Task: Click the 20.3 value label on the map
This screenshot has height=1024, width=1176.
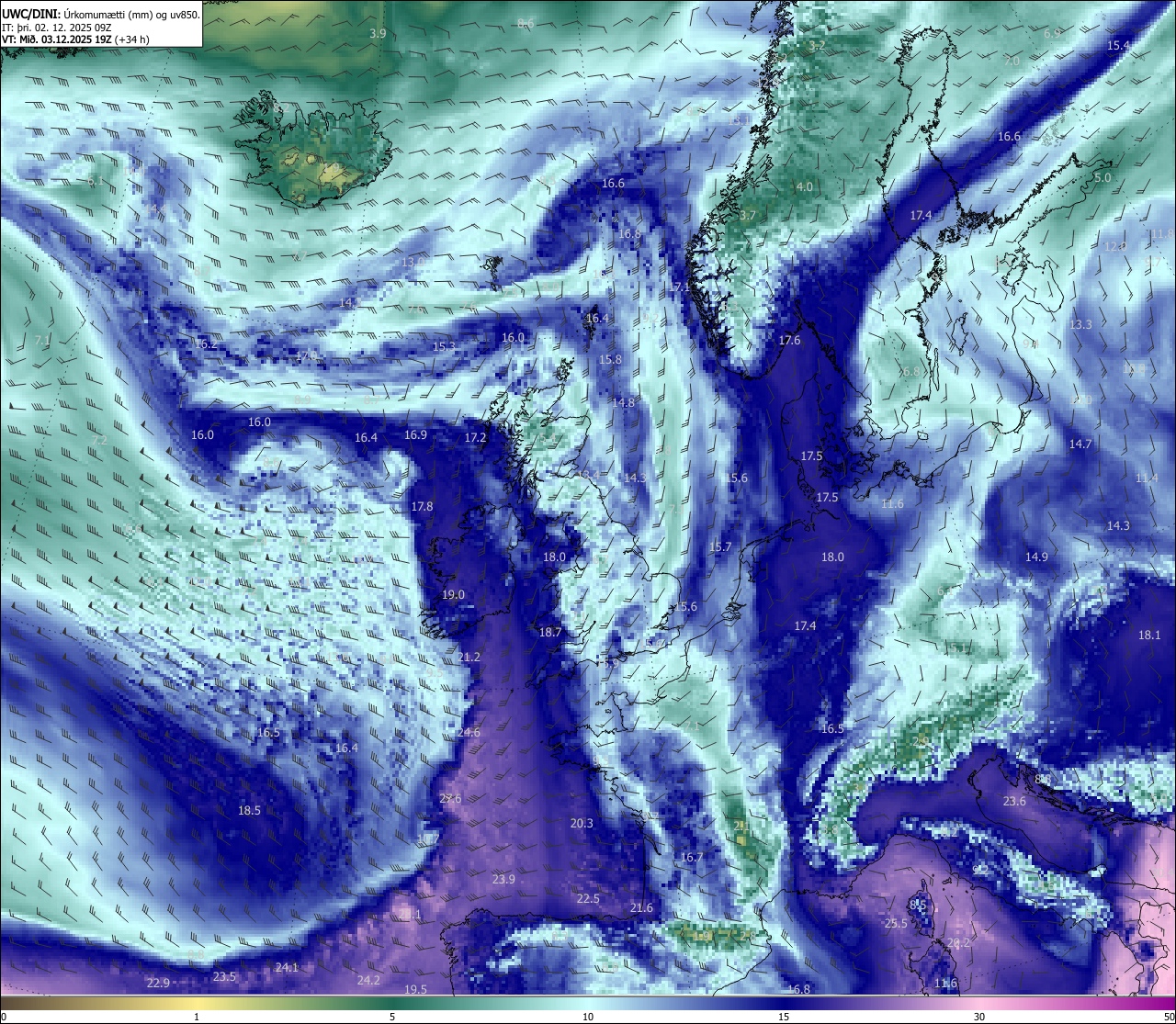Action: [x=582, y=824]
